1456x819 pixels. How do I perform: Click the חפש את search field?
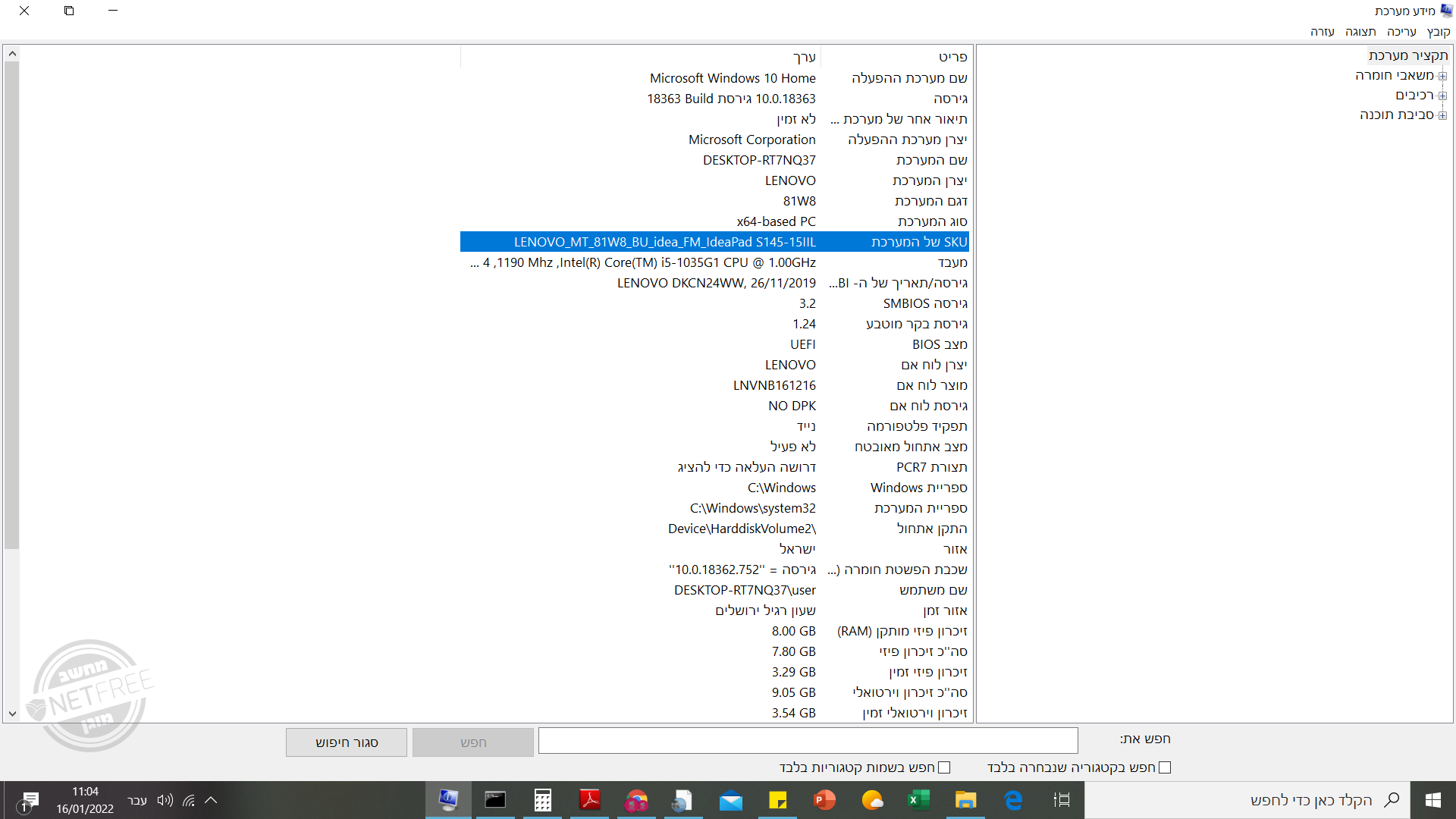pos(808,740)
